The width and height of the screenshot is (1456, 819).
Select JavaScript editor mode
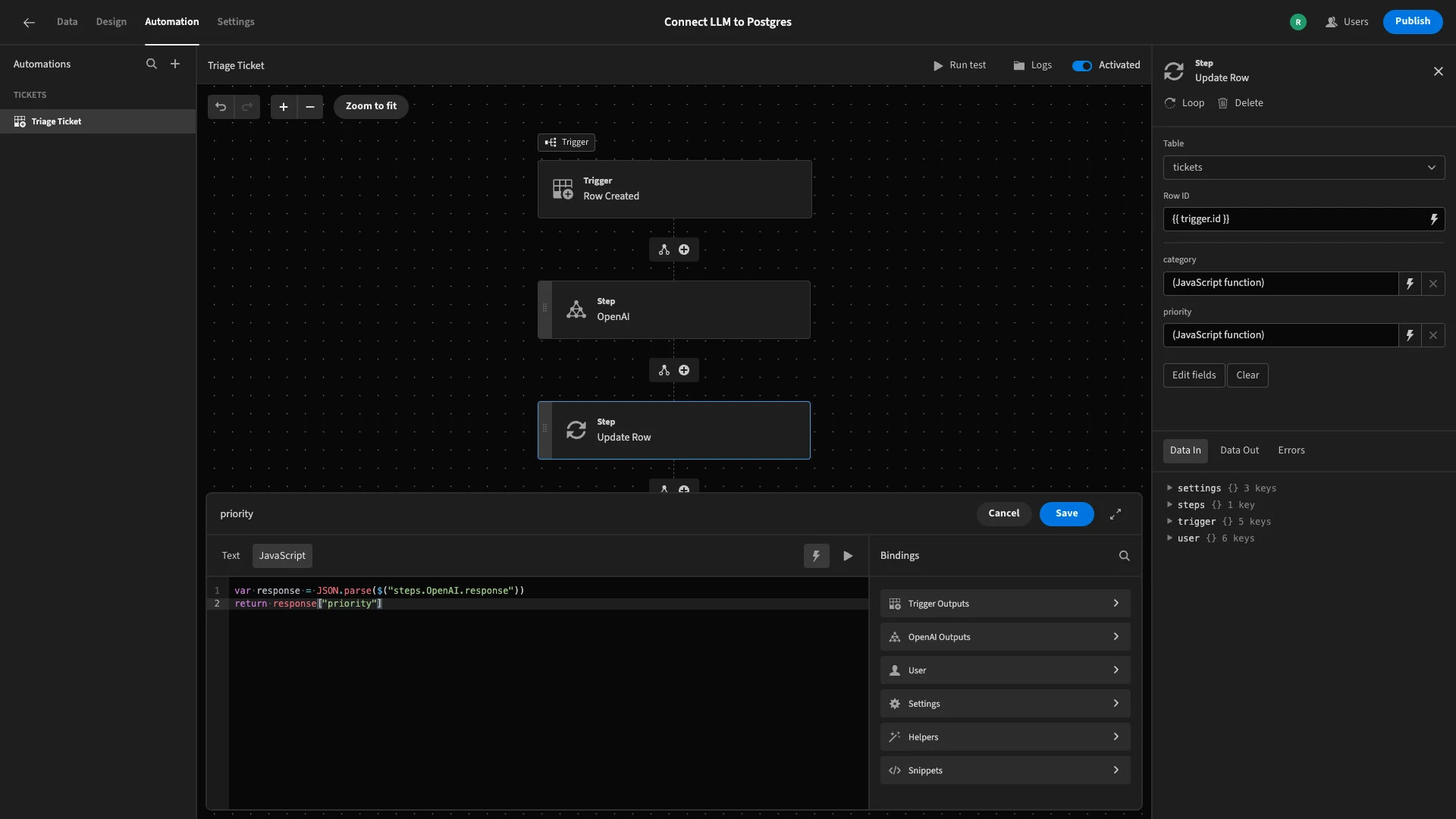click(282, 556)
